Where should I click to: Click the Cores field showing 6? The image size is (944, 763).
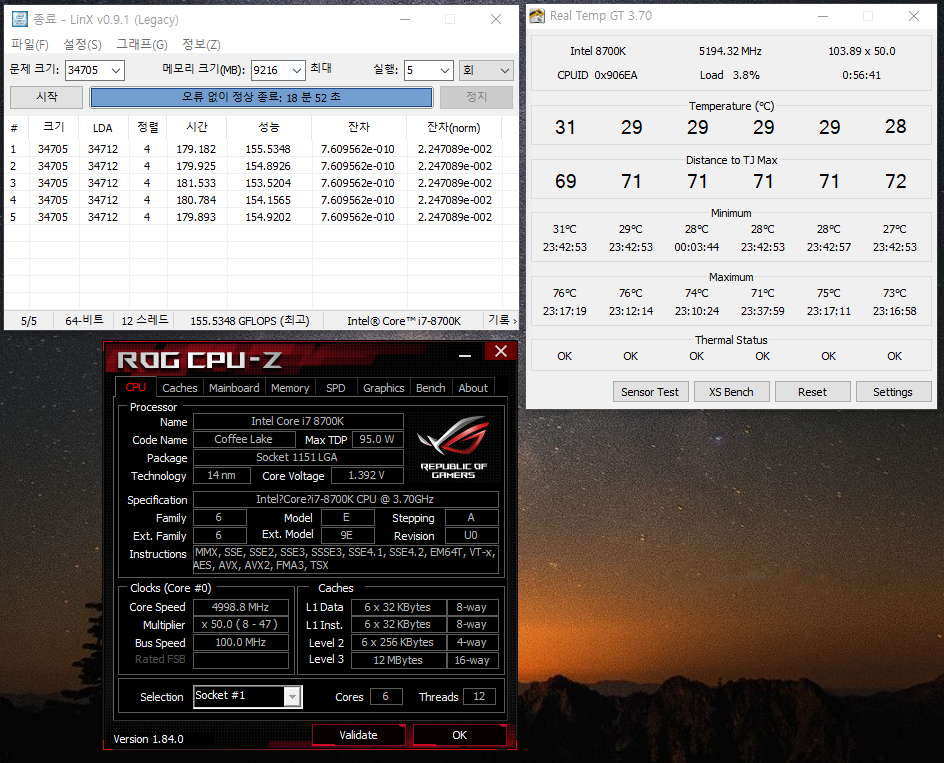pyautogui.click(x=385, y=696)
